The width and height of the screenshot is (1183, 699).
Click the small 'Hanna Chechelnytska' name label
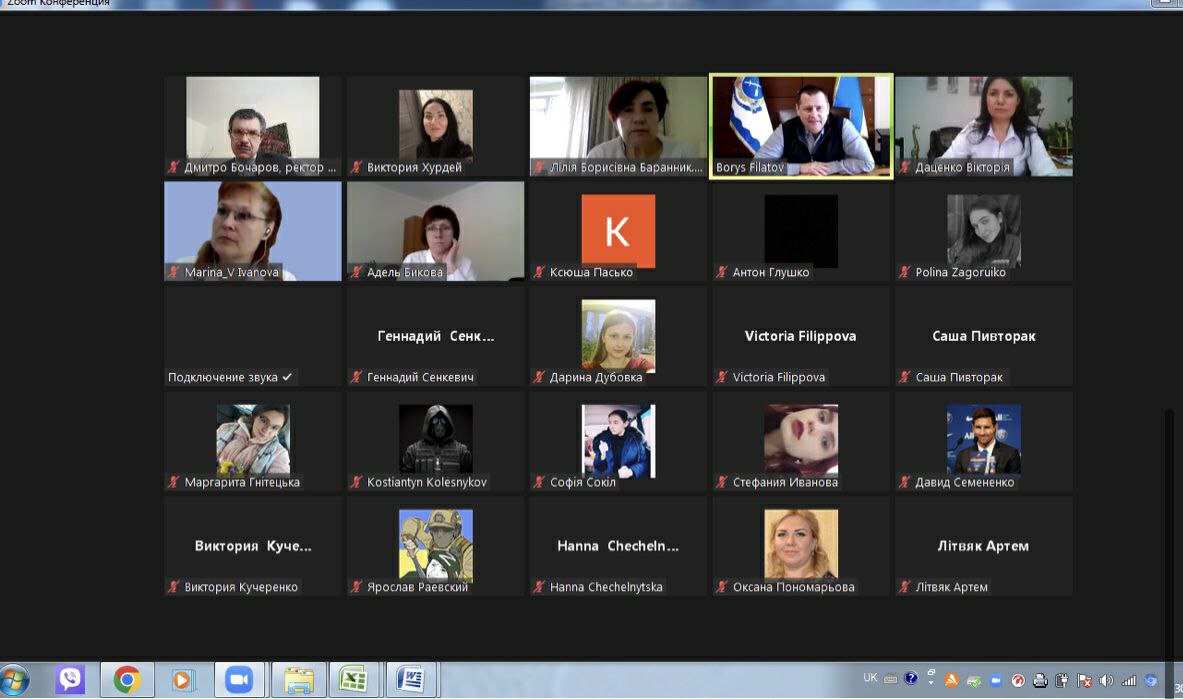pos(606,587)
